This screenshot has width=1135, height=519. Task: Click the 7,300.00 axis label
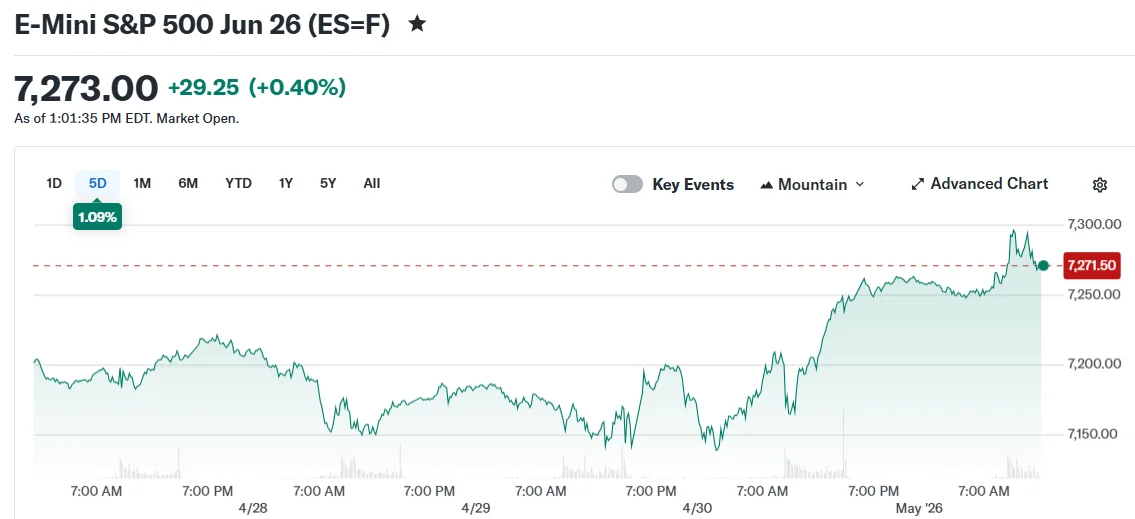1094,225
